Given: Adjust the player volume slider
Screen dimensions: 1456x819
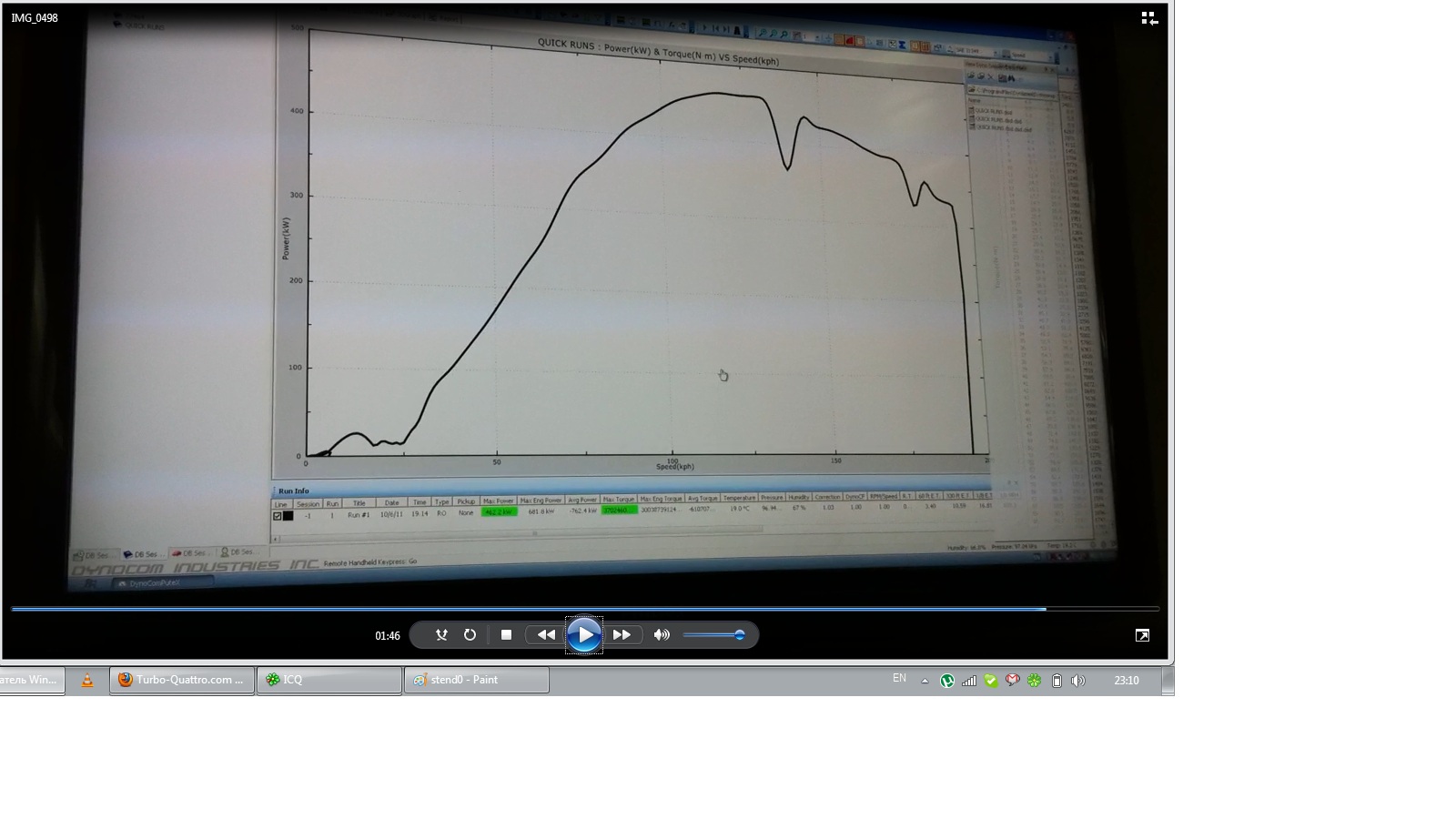Looking at the screenshot, I should (x=714, y=635).
